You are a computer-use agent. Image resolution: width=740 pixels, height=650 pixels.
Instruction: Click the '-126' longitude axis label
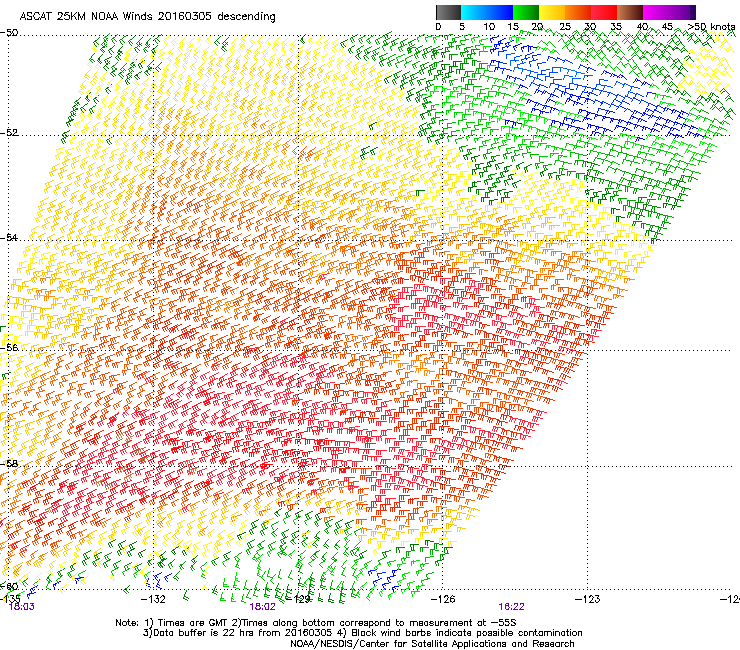coord(443,599)
